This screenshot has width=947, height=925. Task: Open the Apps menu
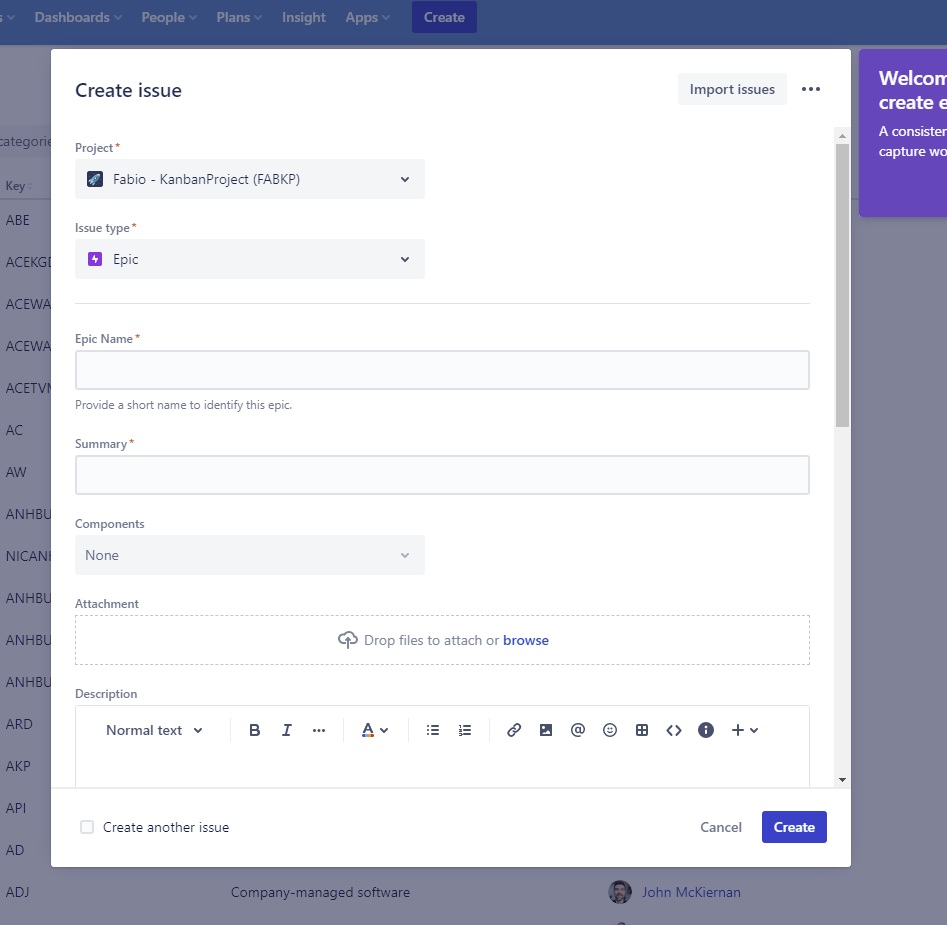[367, 18]
